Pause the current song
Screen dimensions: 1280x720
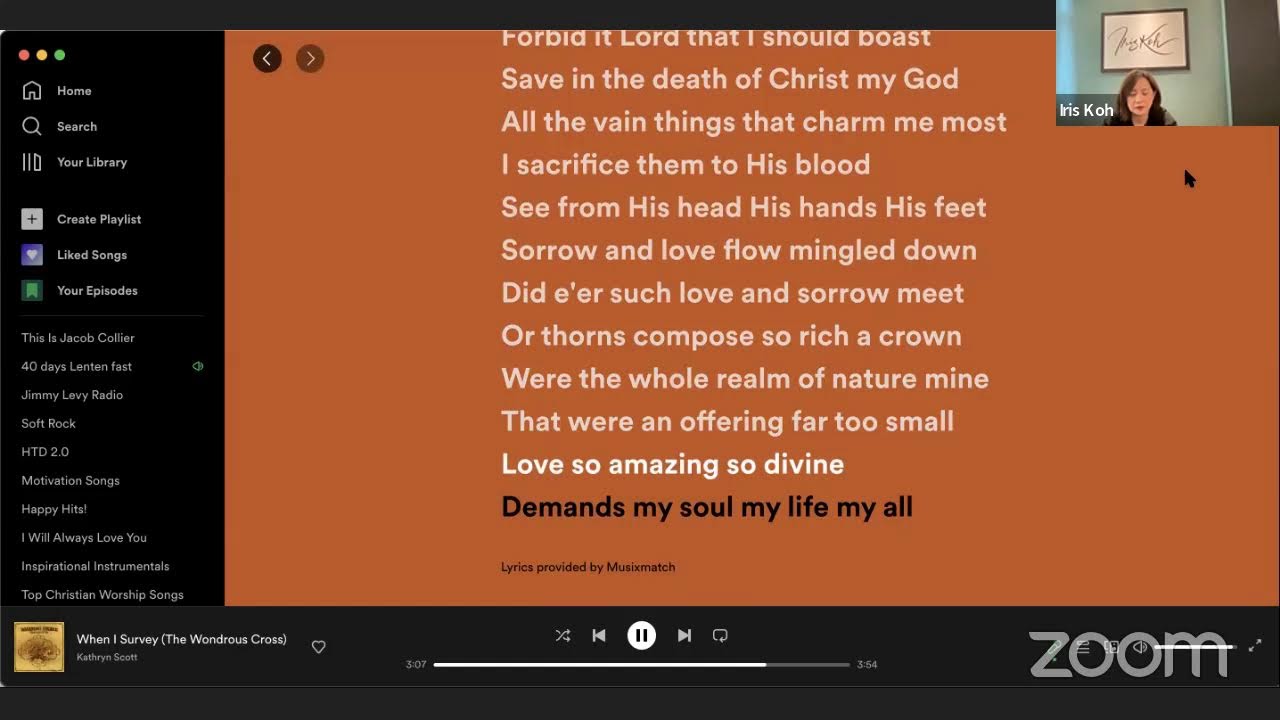click(642, 635)
